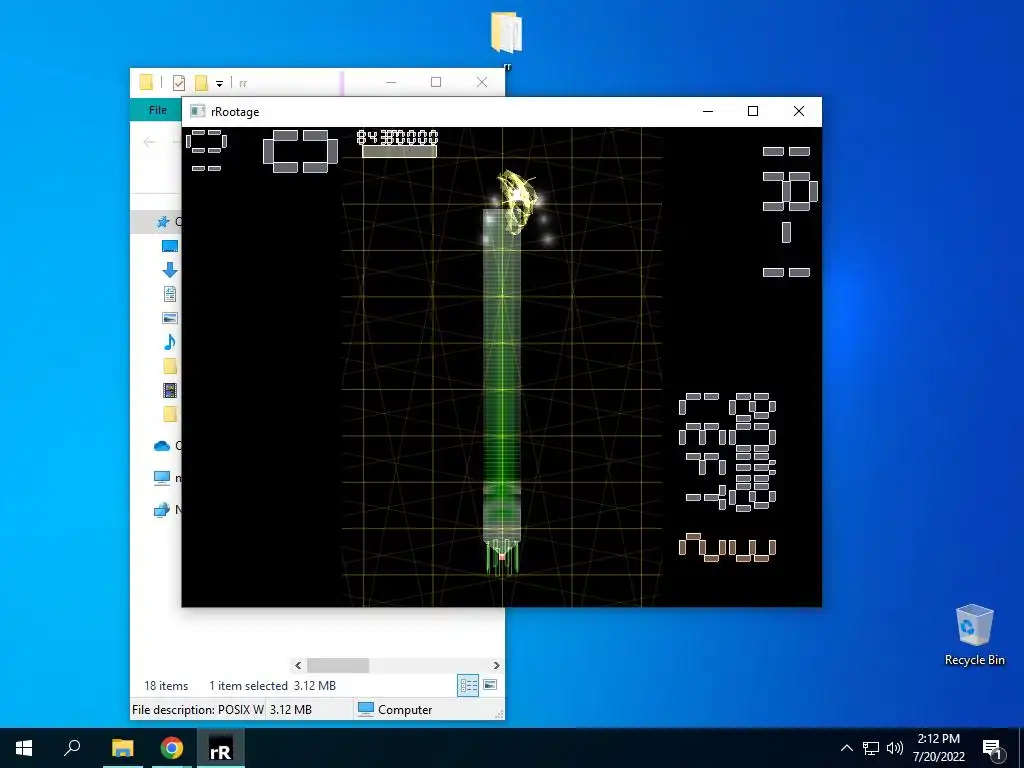Select the OneDrive cloud icon in the navigation pane
Viewport: 1024px width, 768px height.
coord(162,446)
